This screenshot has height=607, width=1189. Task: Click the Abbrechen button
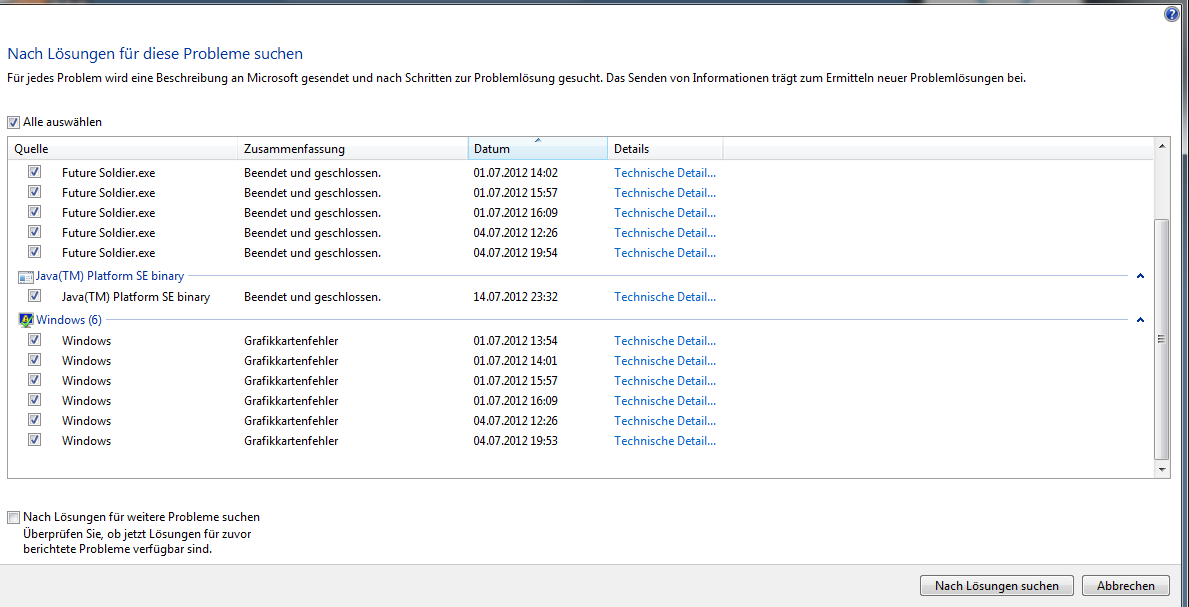click(x=1125, y=586)
